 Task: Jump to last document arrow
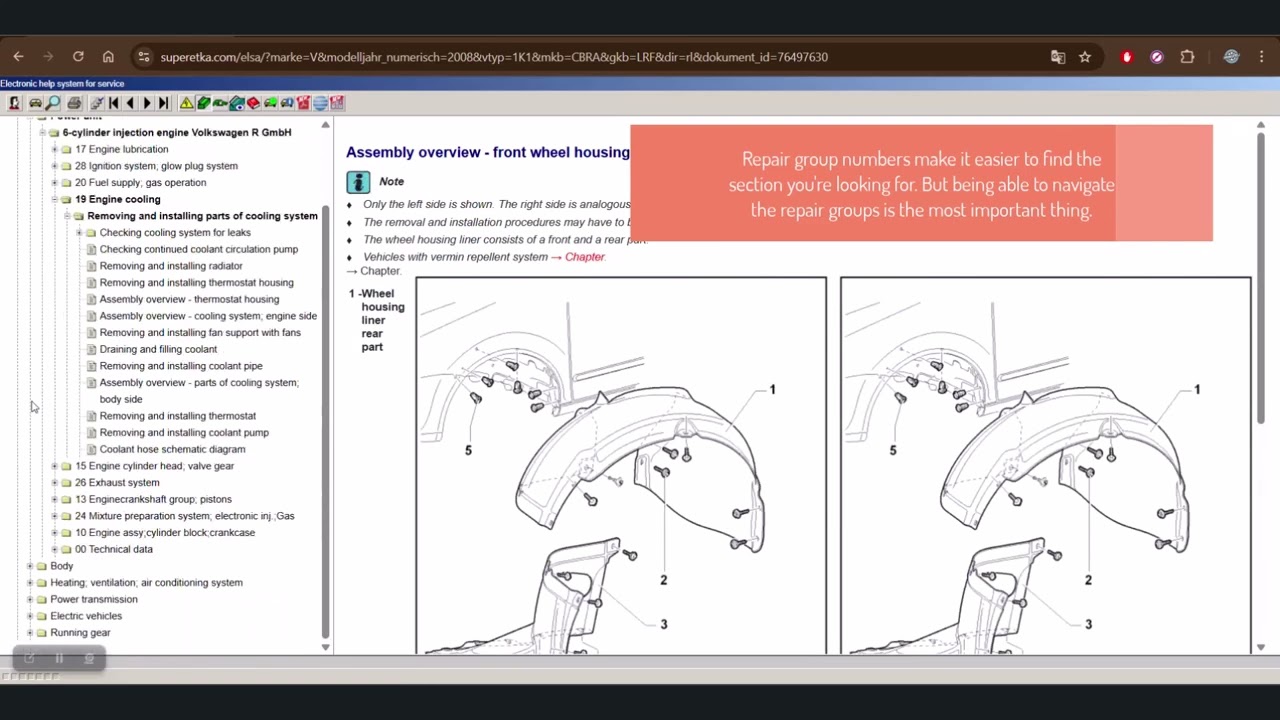[163, 103]
